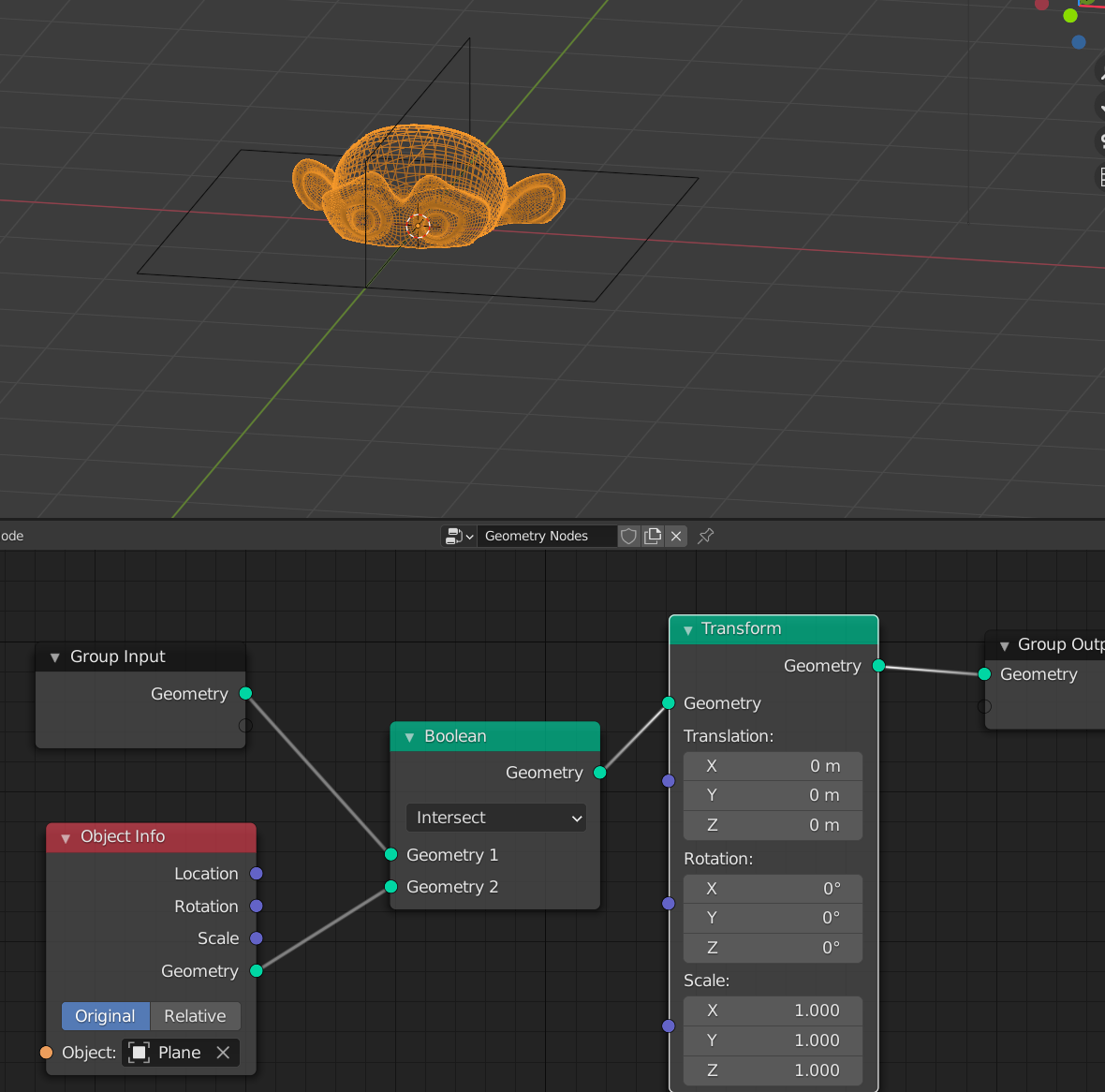
Task: Click green Y axis gizmo dot
Action: click(x=1070, y=16)
